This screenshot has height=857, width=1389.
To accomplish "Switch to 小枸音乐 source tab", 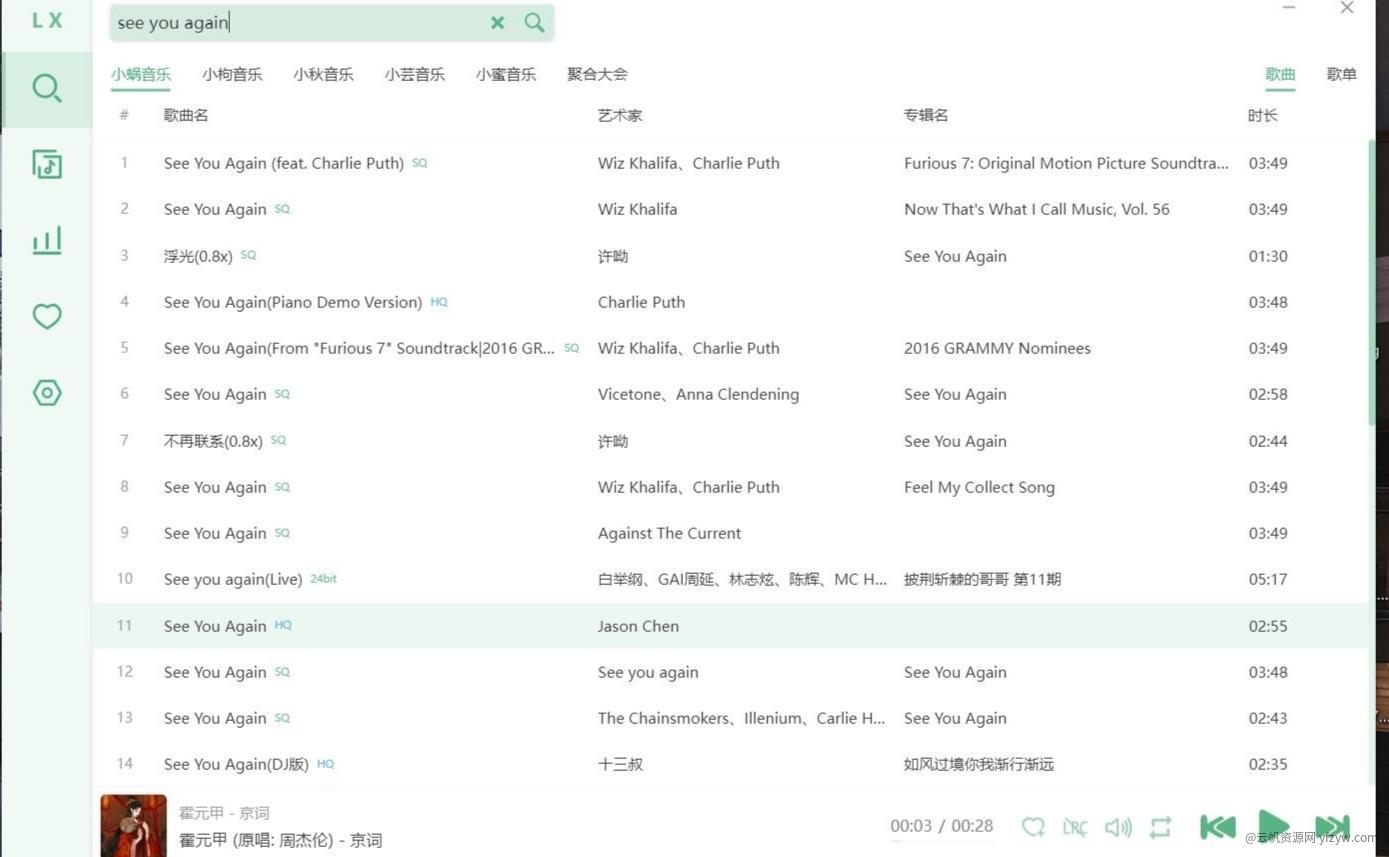I will (232, 74).
